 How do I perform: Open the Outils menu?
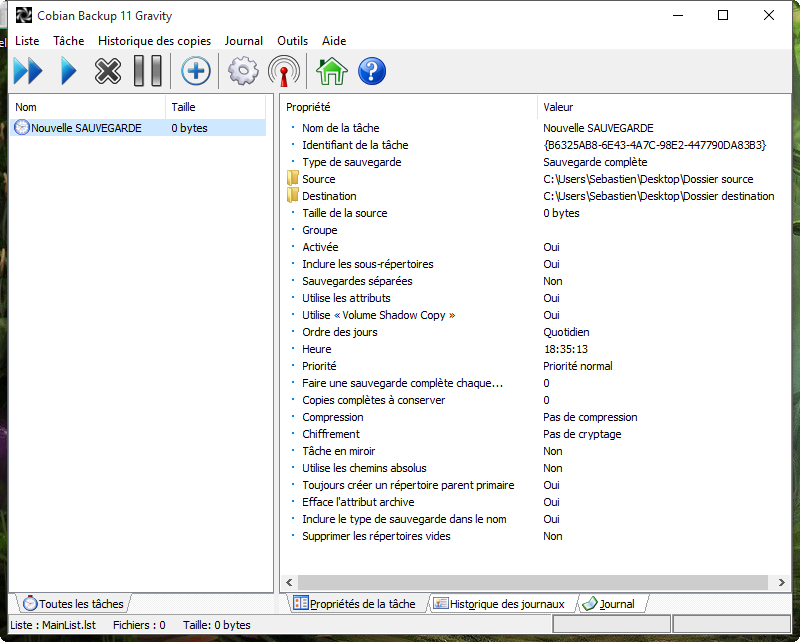[x=292, y=41]
